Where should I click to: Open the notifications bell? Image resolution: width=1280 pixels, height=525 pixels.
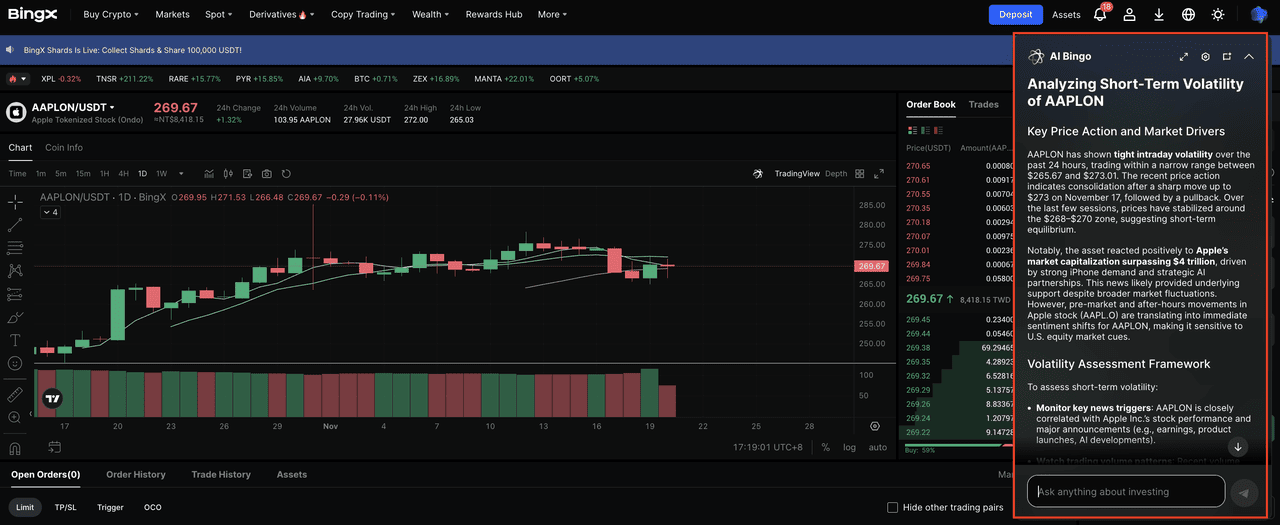point(1100,15)
